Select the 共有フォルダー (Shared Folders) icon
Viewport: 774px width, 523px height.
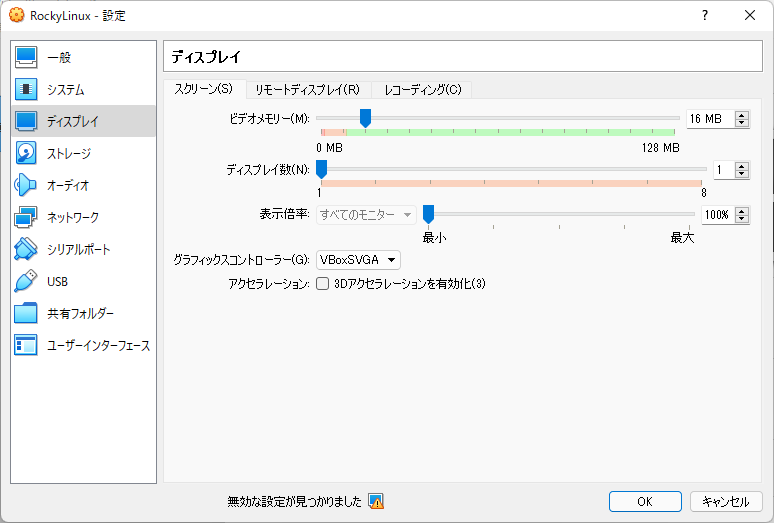26,314
